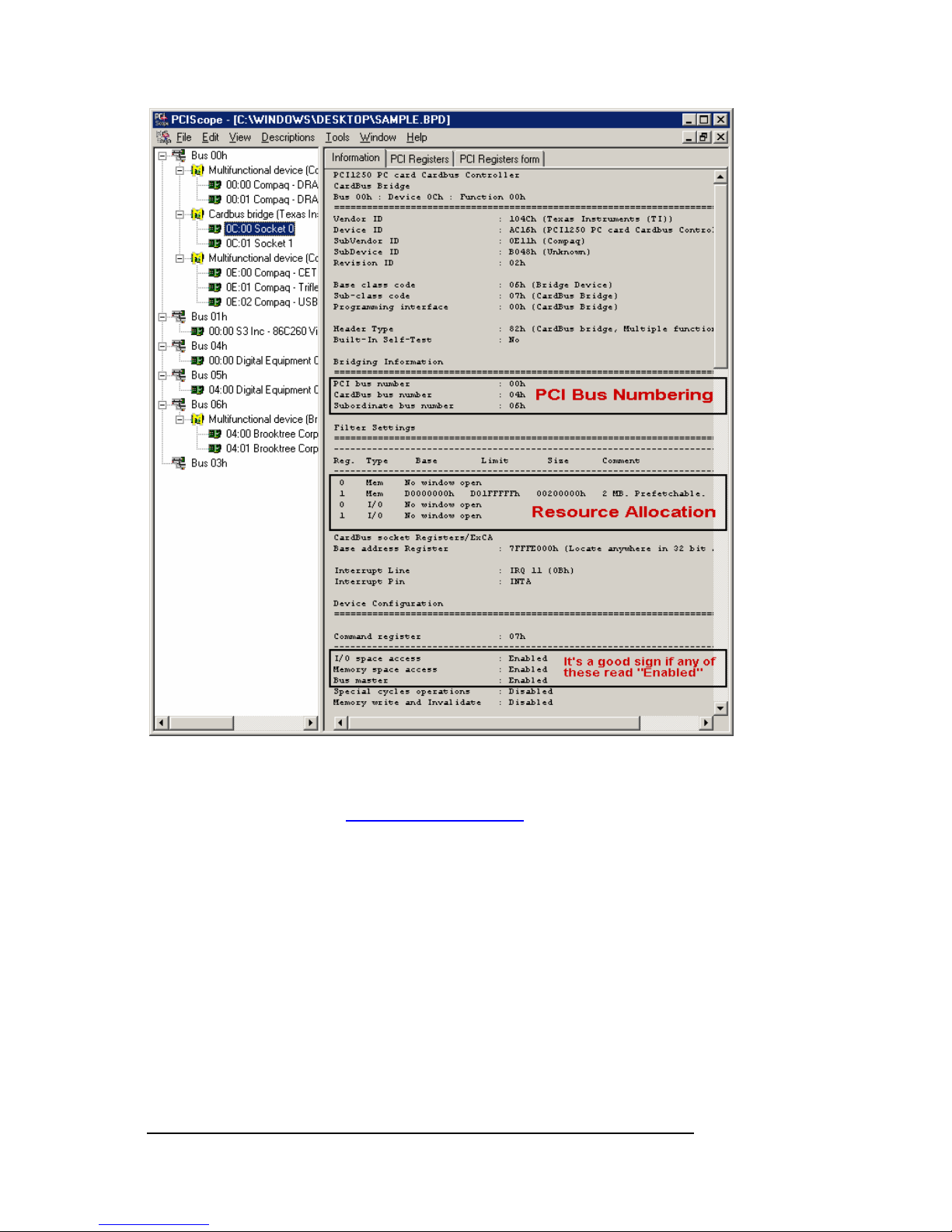Select the Bus 03h label in tree
The height and width of the screenshot is (1232, 952).
(209, 463)
